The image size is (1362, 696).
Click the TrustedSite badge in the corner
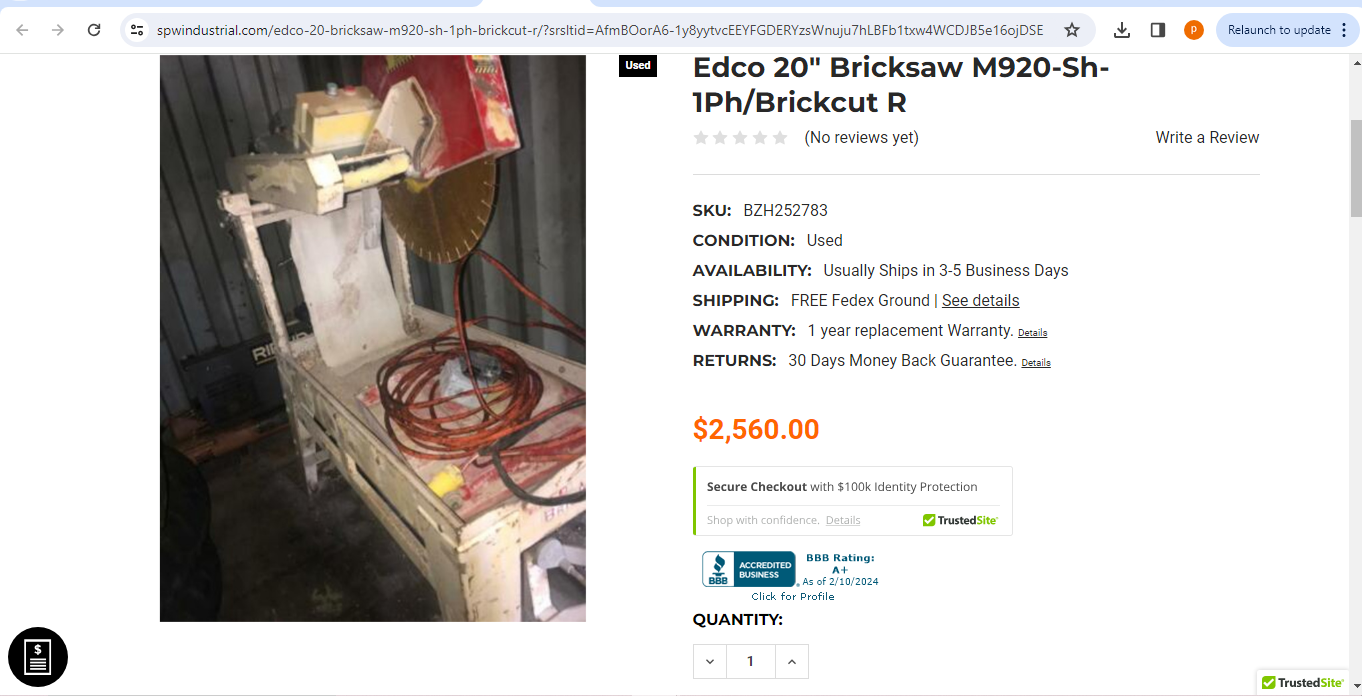(1303, 683)
